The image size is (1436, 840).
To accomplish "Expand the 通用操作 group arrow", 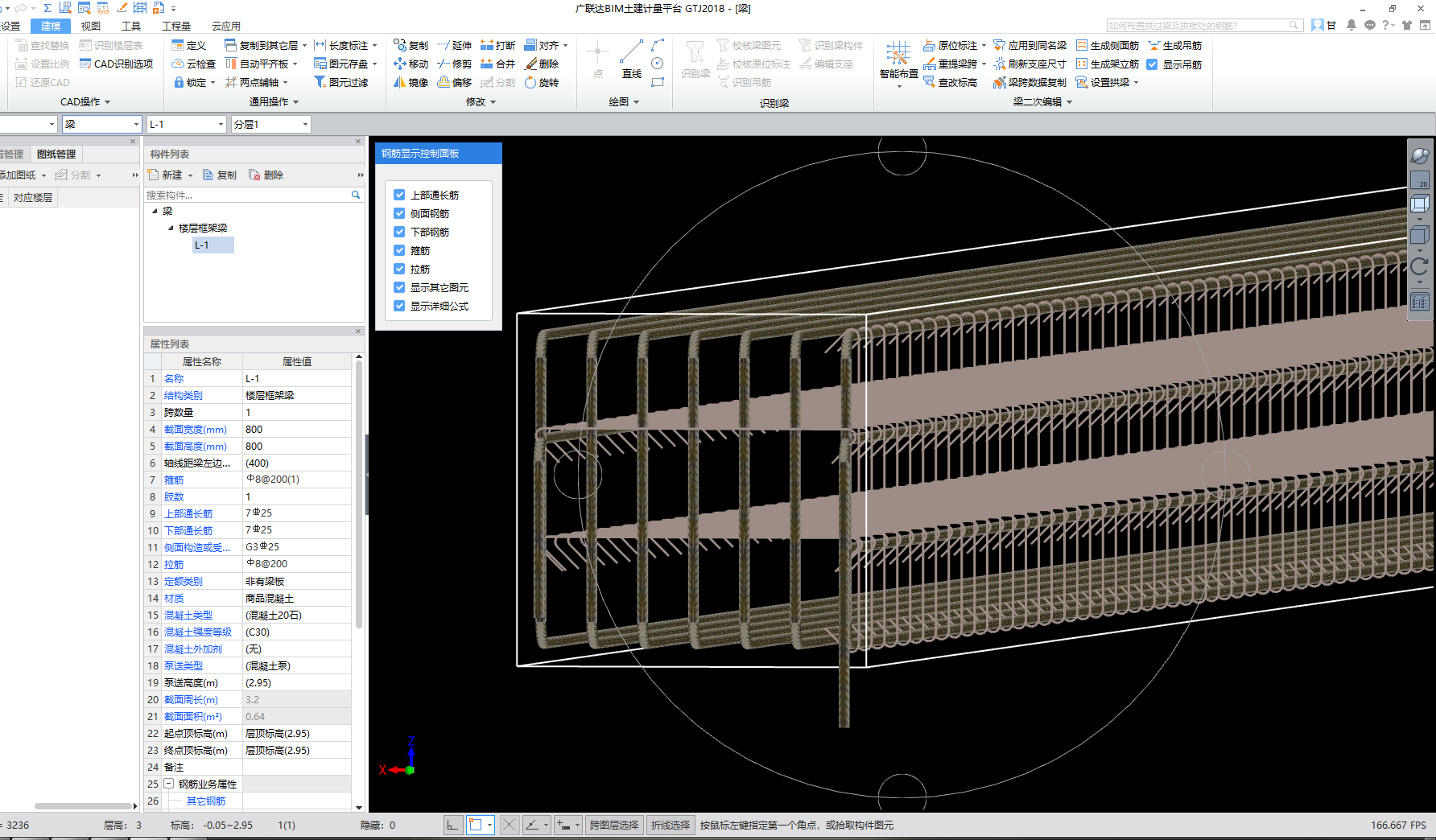I will tap(295, 102).
